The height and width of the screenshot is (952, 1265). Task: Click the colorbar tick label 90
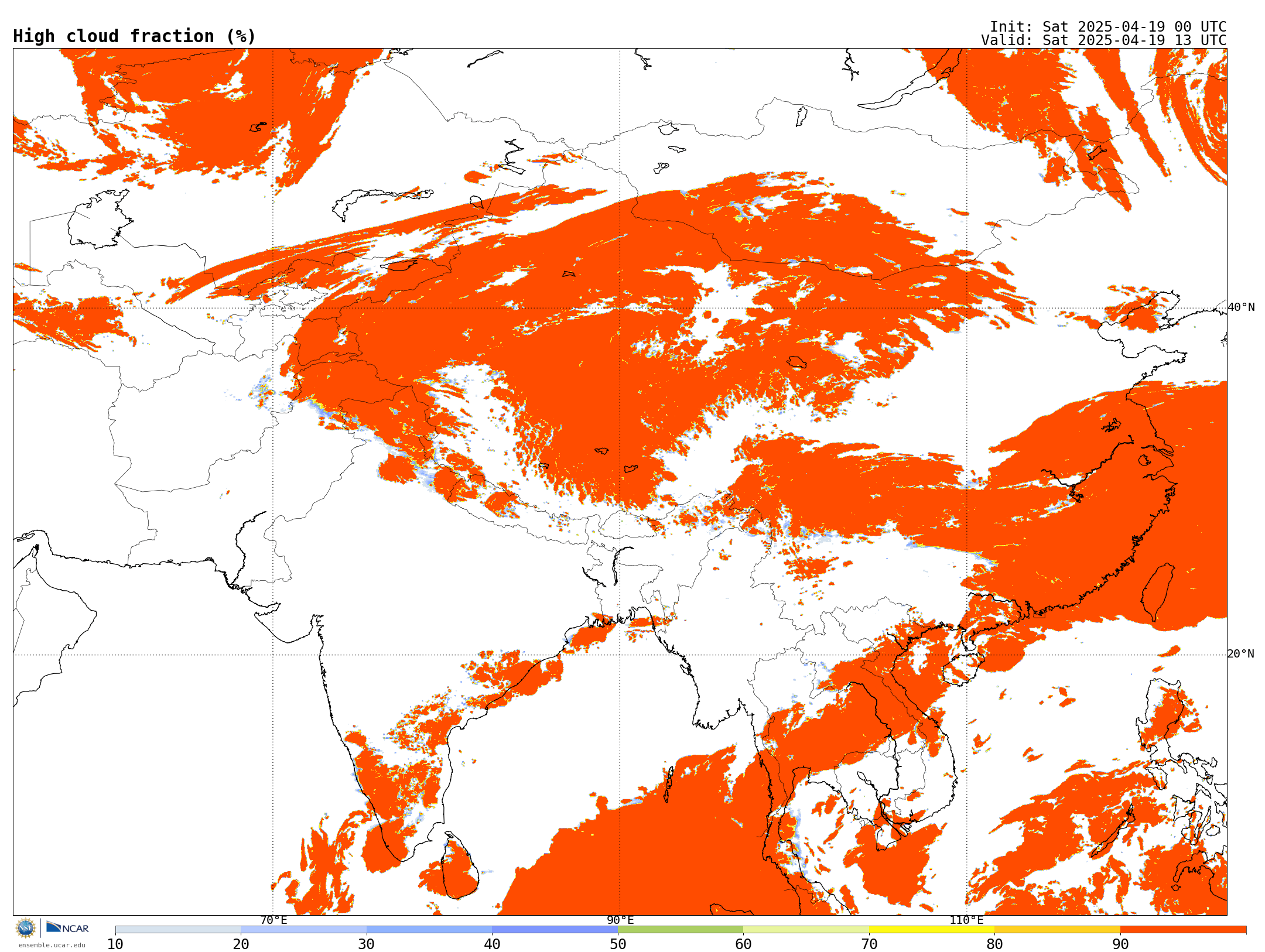pos(1120,944)
